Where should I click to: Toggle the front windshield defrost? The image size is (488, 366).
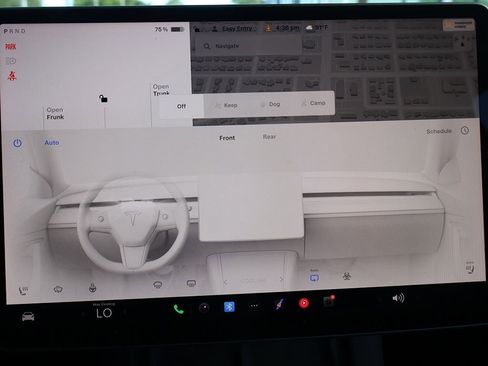158,285
